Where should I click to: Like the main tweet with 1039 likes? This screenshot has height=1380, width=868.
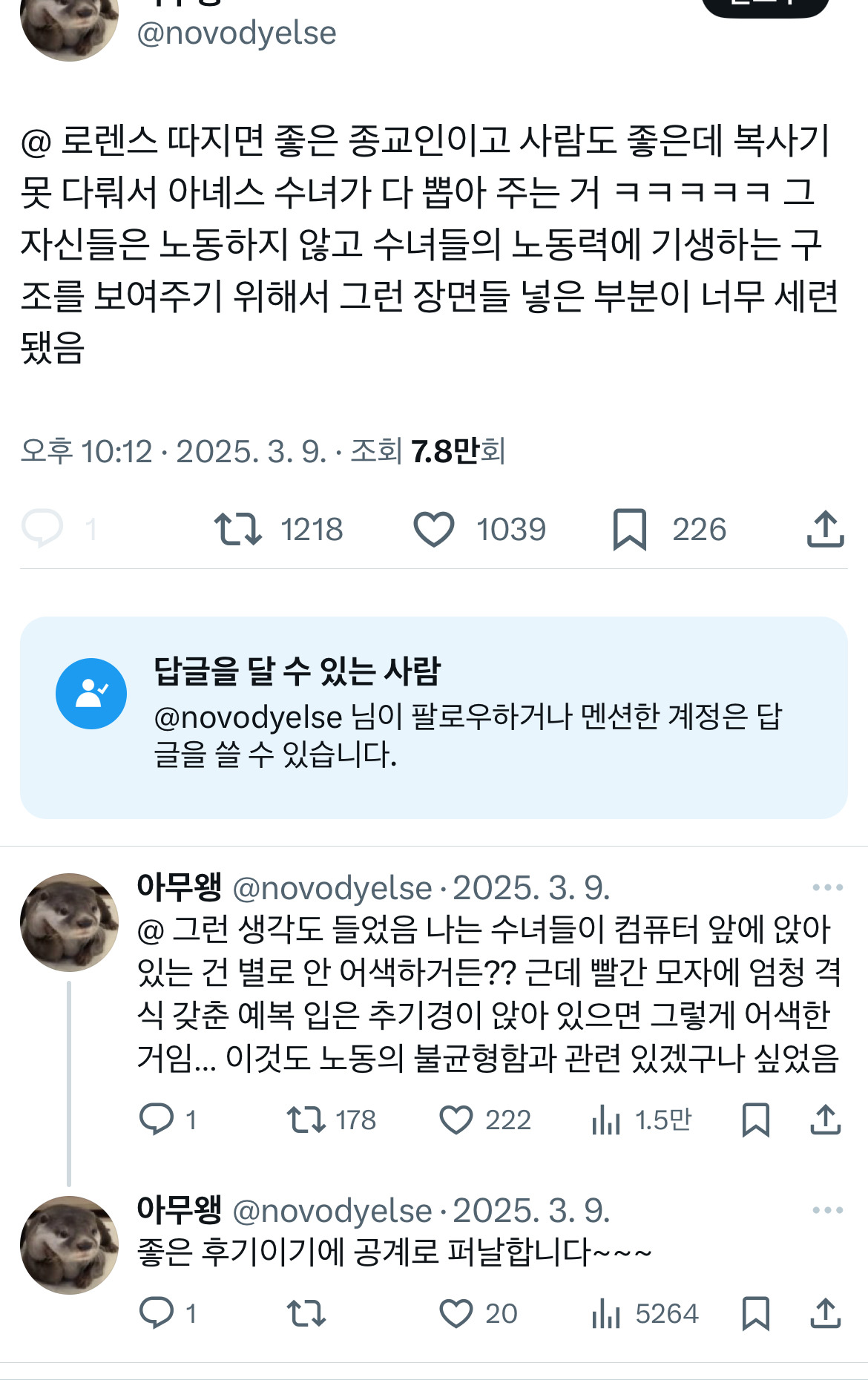(x=434, y=530)
